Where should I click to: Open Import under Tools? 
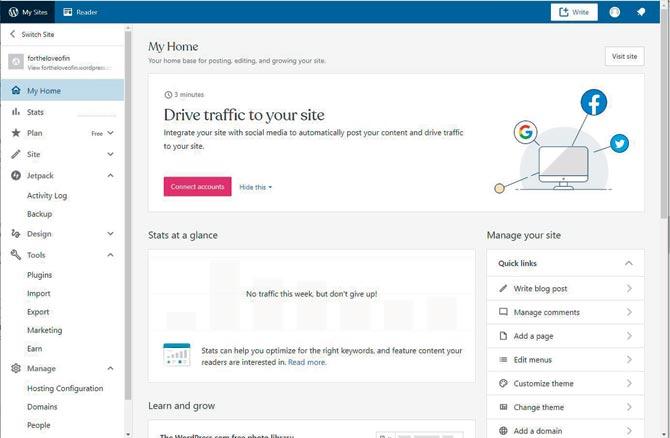[38, 293]
